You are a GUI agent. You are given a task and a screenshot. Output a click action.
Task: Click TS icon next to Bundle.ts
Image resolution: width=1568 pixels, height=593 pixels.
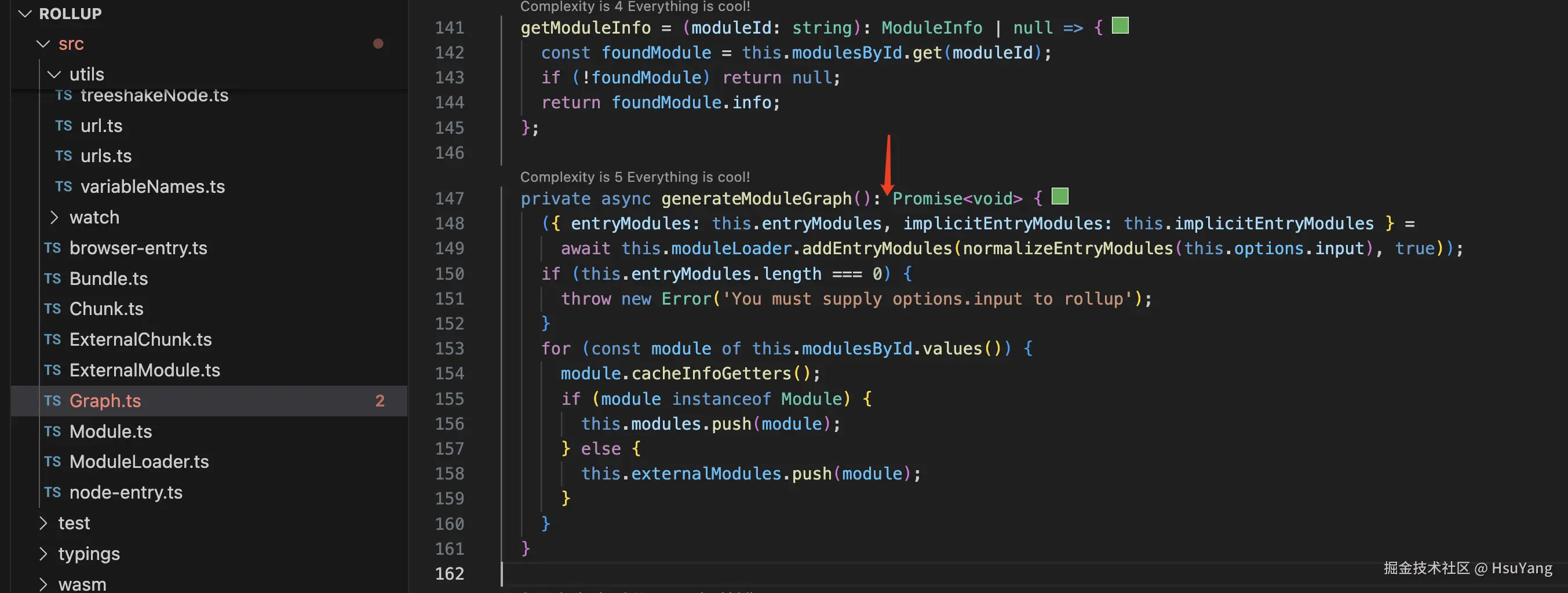click(52, 279)
